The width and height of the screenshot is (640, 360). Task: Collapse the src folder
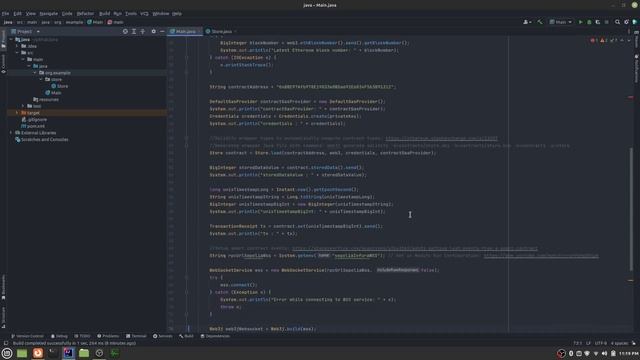click(17, 53)
